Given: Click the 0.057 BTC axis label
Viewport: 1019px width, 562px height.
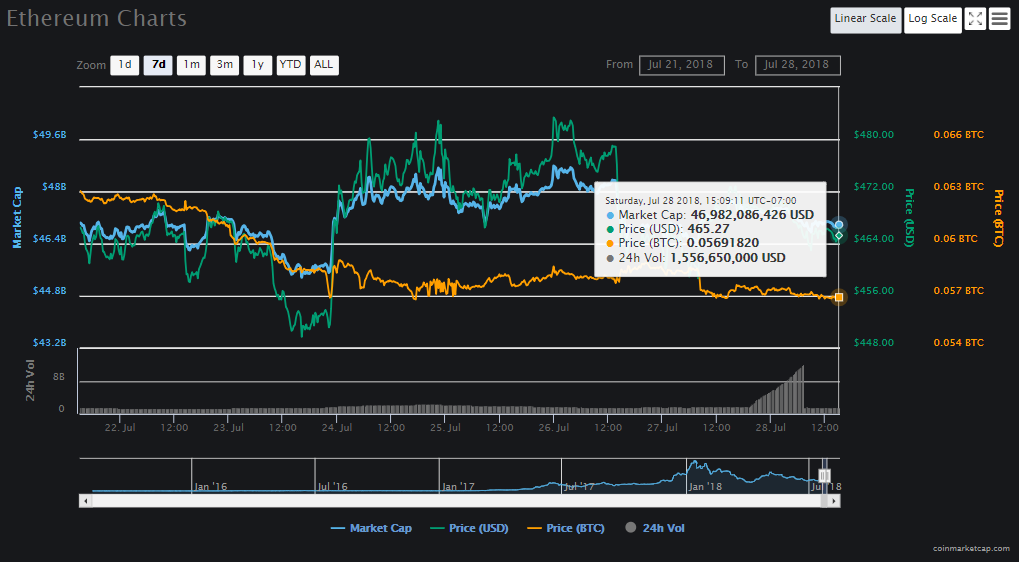Looking at the screenshot, I should (x=959, y=291).
